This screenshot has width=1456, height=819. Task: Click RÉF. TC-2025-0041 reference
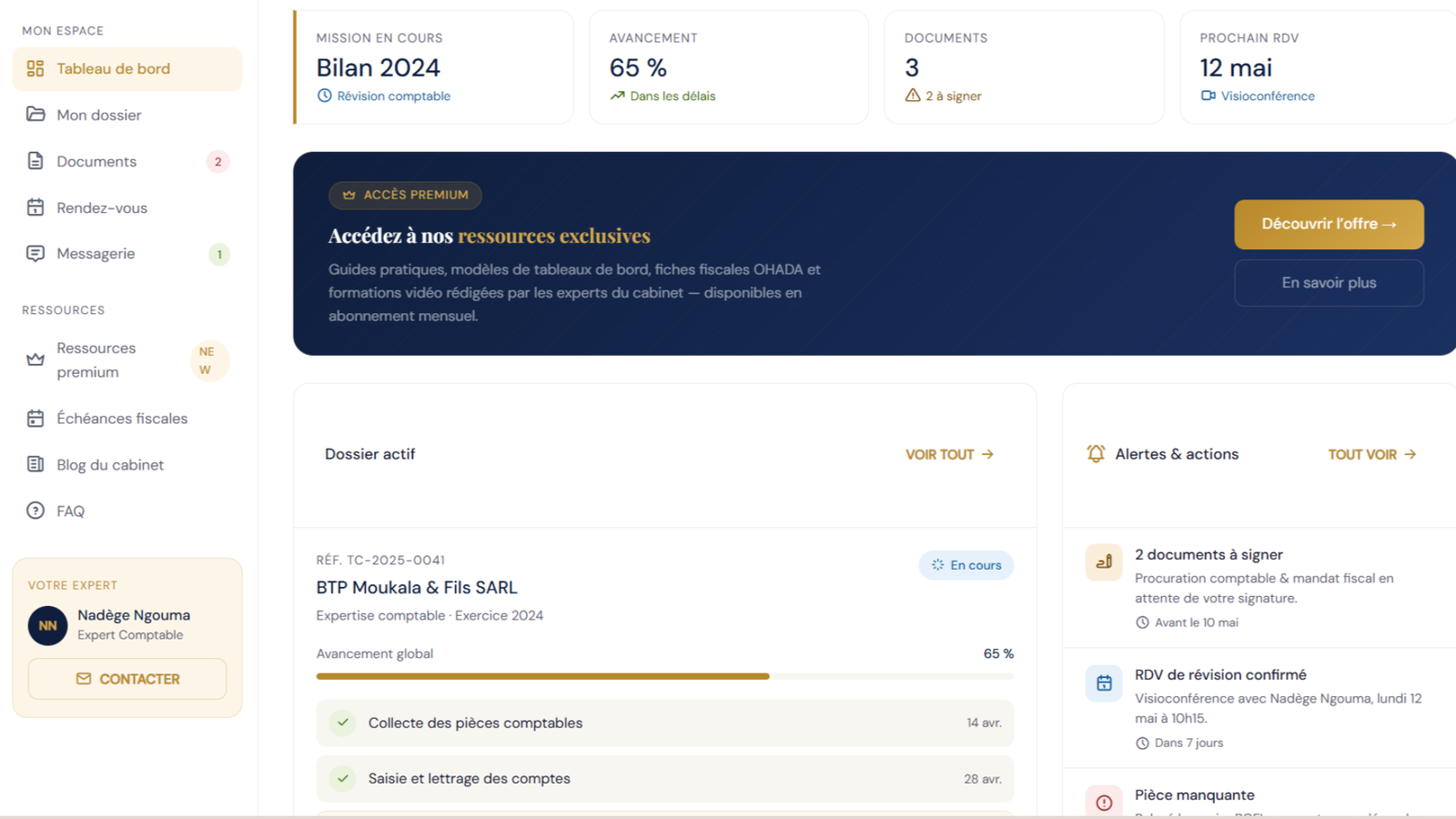[380, 561]
